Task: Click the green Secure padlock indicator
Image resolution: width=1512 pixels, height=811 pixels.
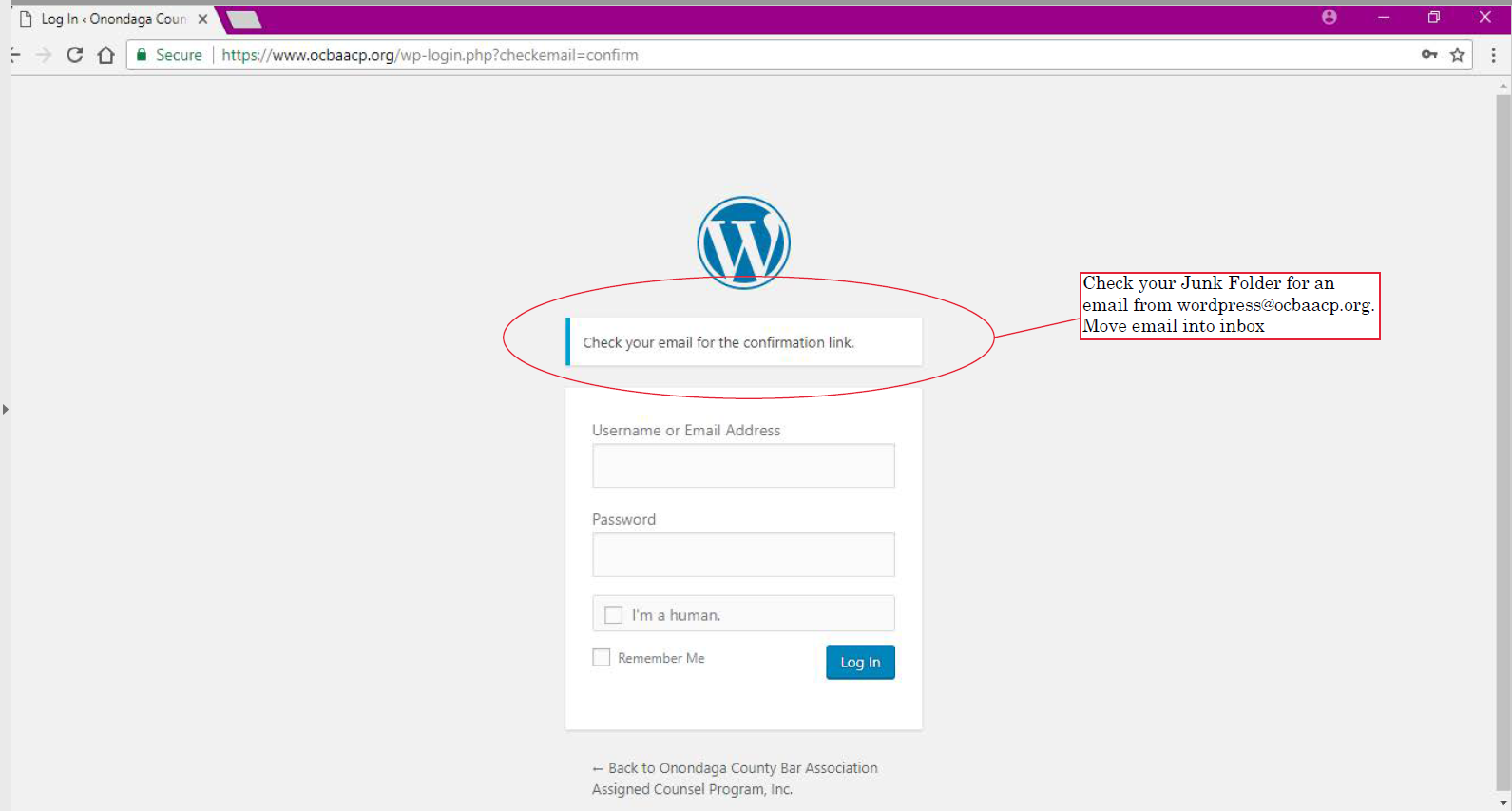Action: [169, 55]
